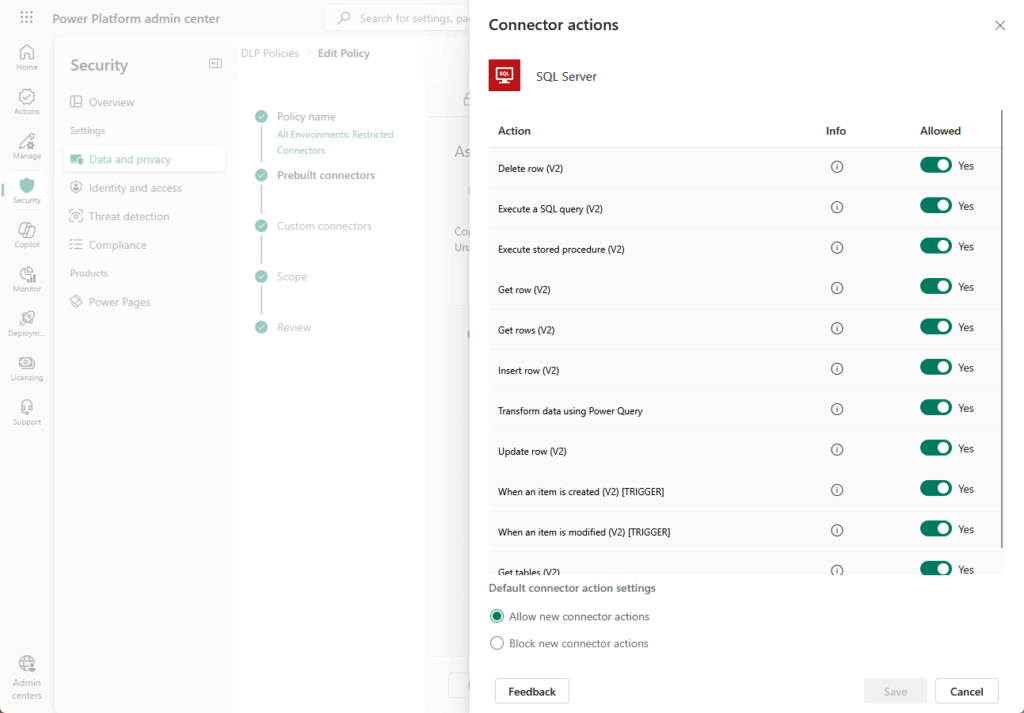Toggle off Execute a SQL query (V2)
Viewport: 1024px width, 713px height.
click(x=935, y=206)
